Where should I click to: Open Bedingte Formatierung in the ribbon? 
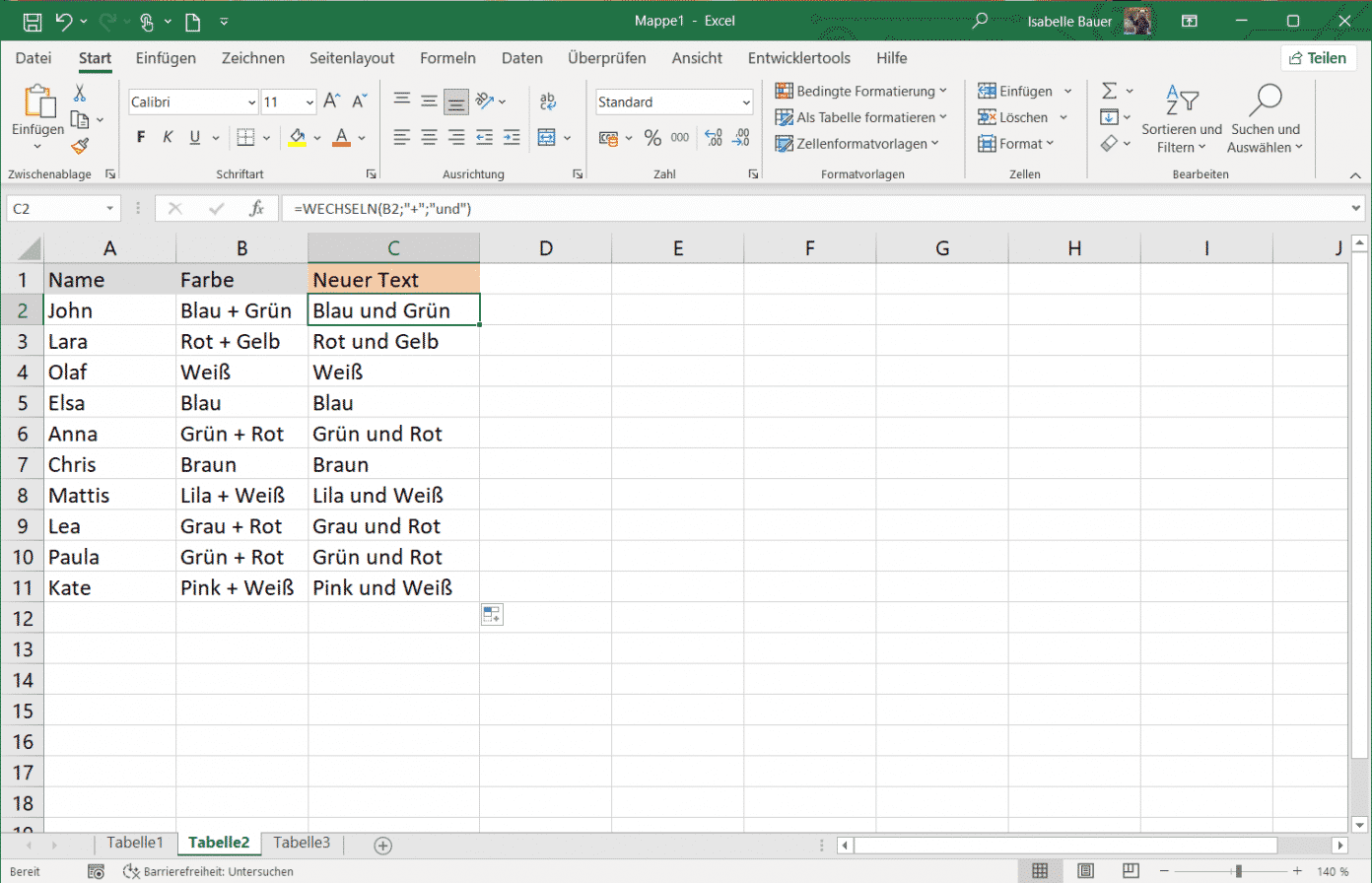pyautogui.click(x=860, y=91)
